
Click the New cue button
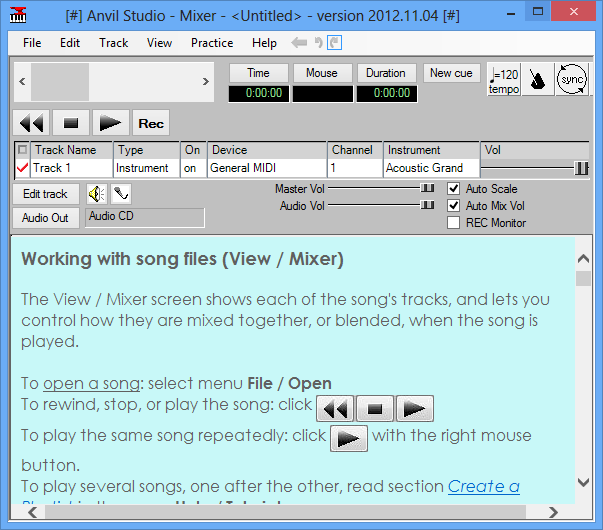point(451,73)
